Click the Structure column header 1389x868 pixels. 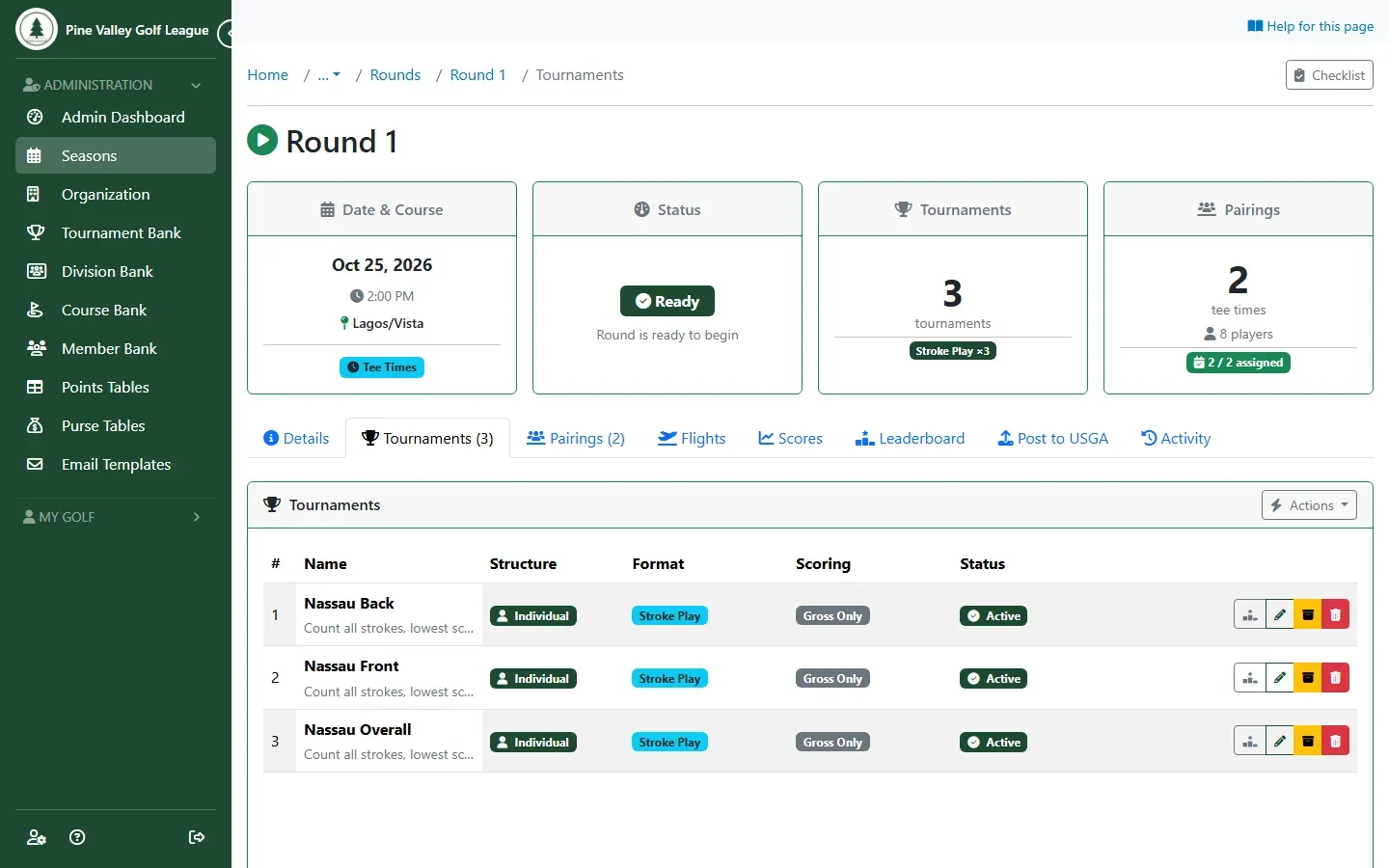point(523,564)
